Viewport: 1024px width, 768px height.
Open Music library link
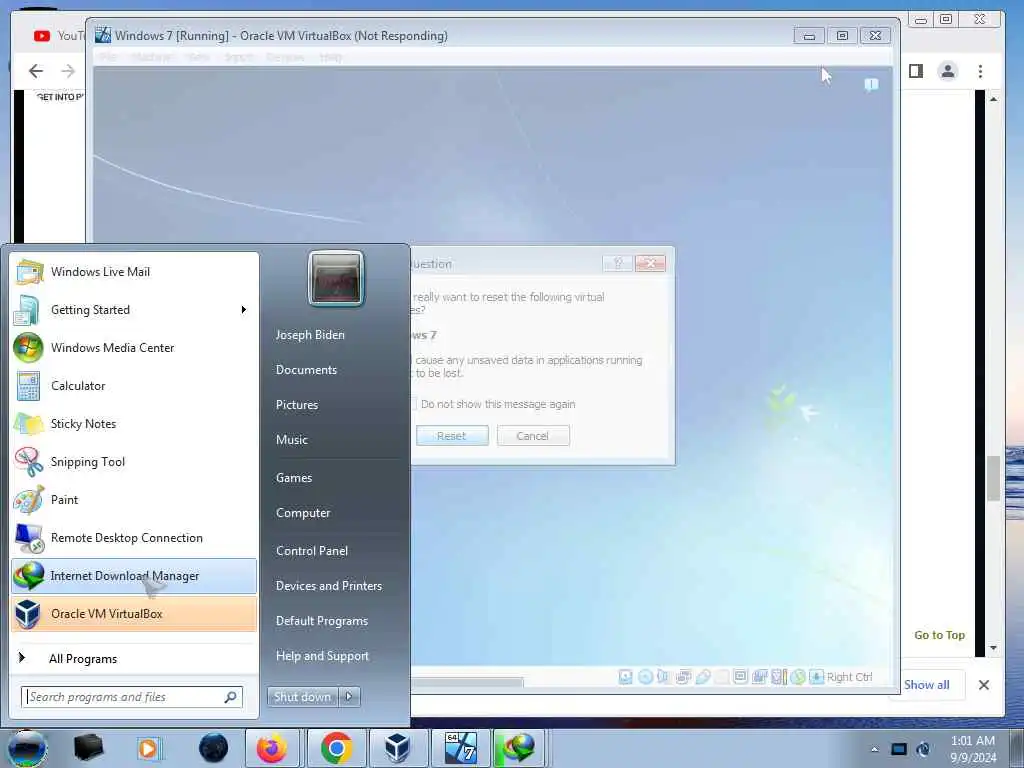pyautogui.click(x=292, y=440)
